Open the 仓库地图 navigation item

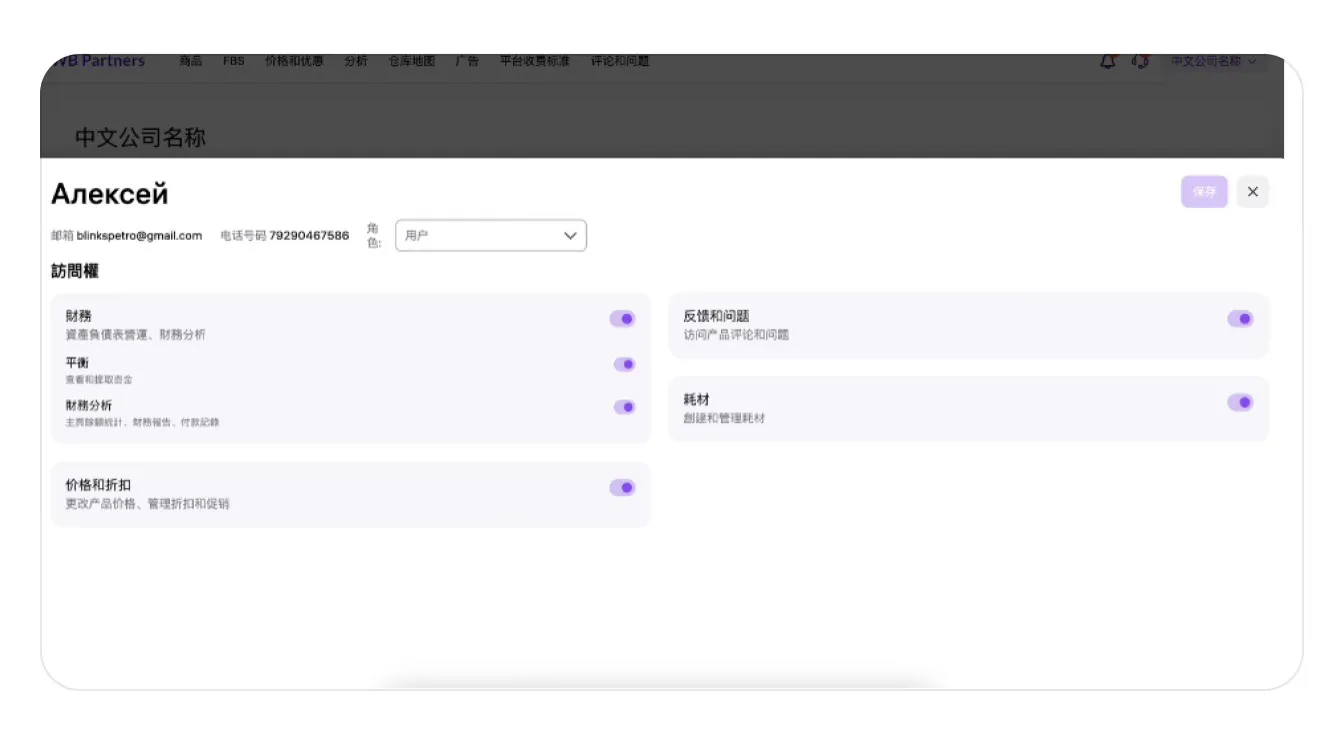411,62
